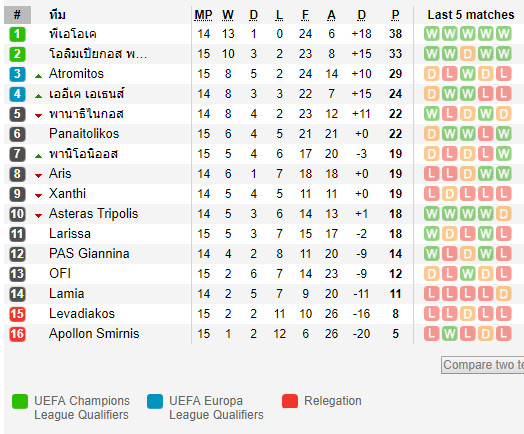Sort table by MP column header
This screenshot has height=434, width=524.
[203, 15]
